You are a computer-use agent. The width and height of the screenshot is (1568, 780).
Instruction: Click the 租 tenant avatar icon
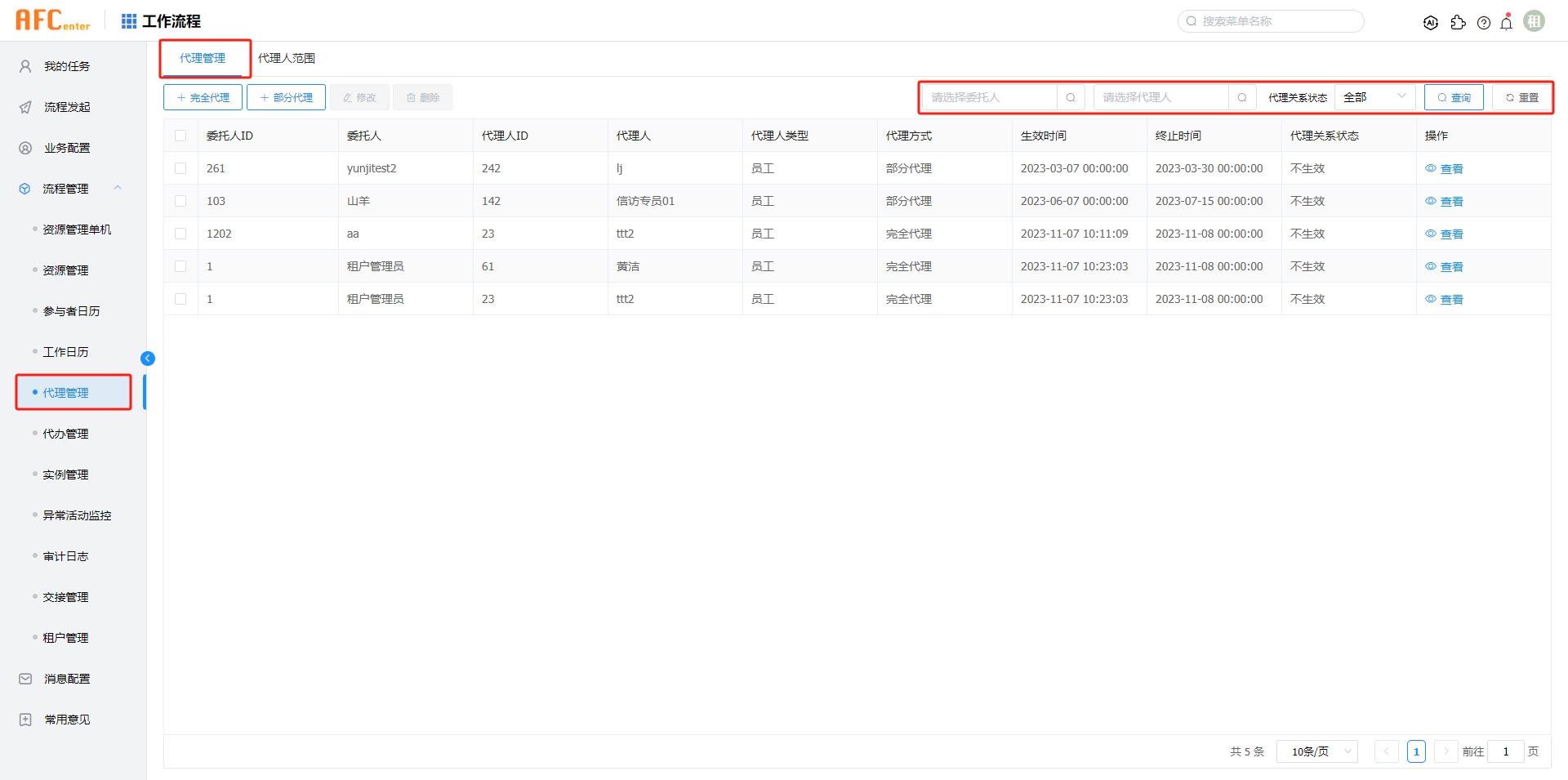tap(1535, 20)
